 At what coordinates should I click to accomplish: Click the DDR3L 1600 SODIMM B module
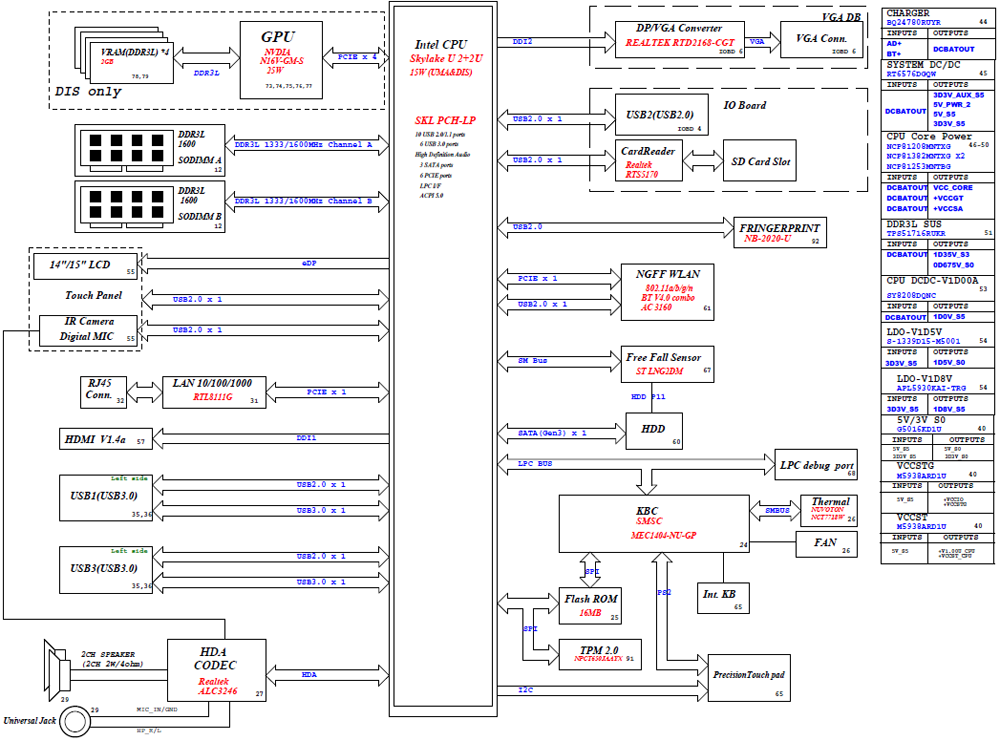pos(150,207)
